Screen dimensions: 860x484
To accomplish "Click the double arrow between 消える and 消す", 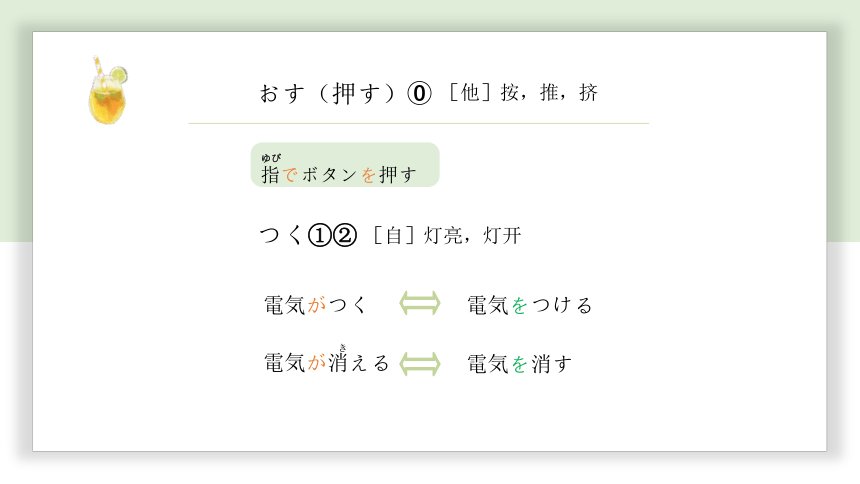I will click(420, 364).
